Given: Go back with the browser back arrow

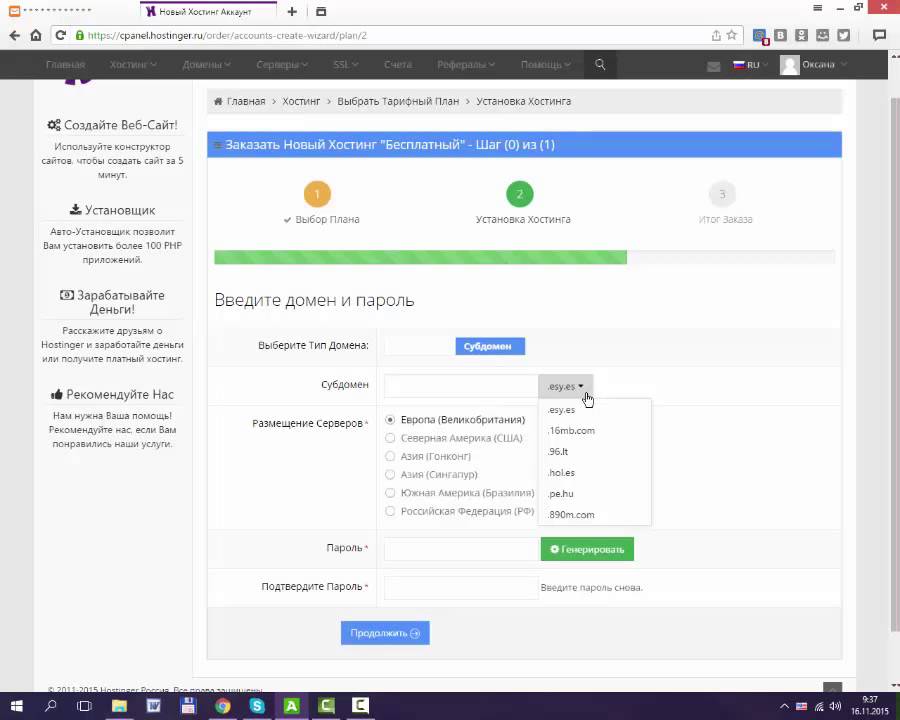Looking at the screenshot, I should [14, 35].
